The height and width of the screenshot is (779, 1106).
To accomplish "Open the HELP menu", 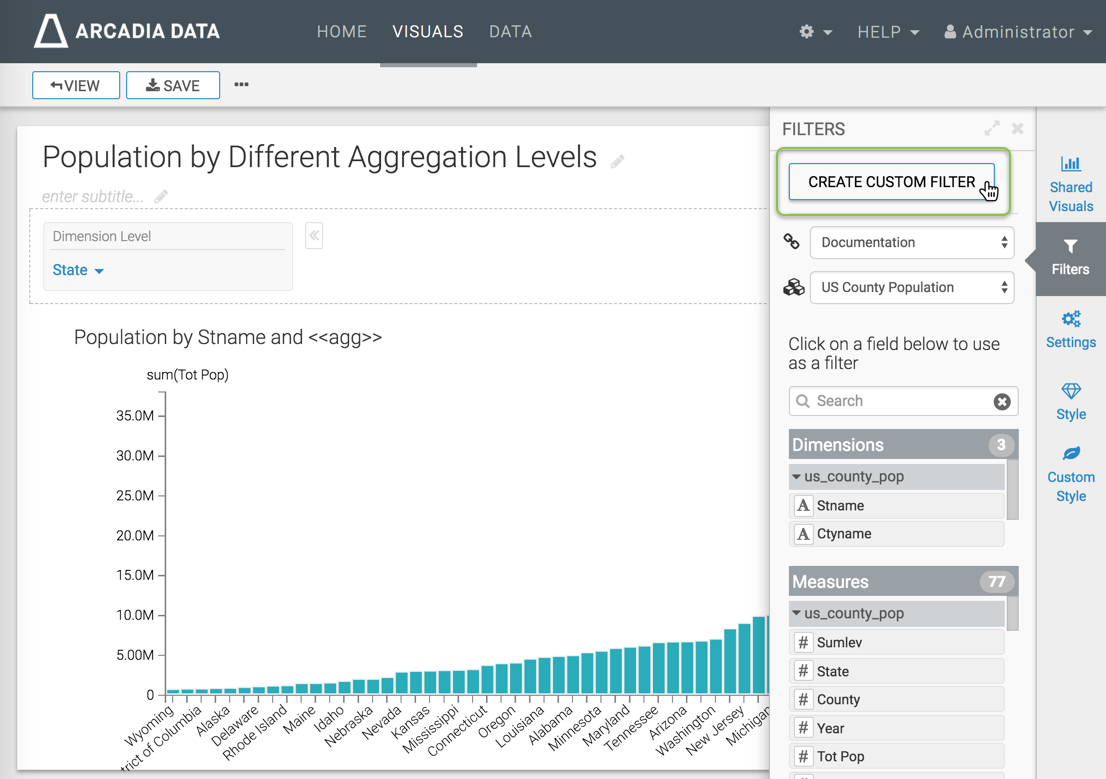I will [x=887, y=32].
